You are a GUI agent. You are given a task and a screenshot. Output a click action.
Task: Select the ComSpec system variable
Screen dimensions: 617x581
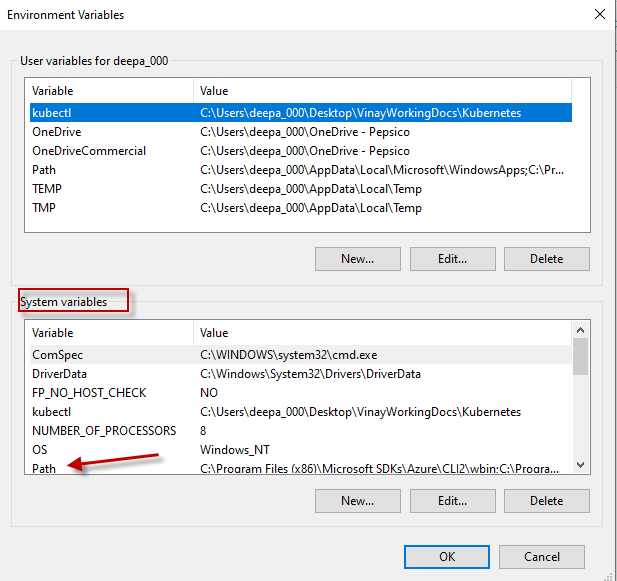[301, 355]
